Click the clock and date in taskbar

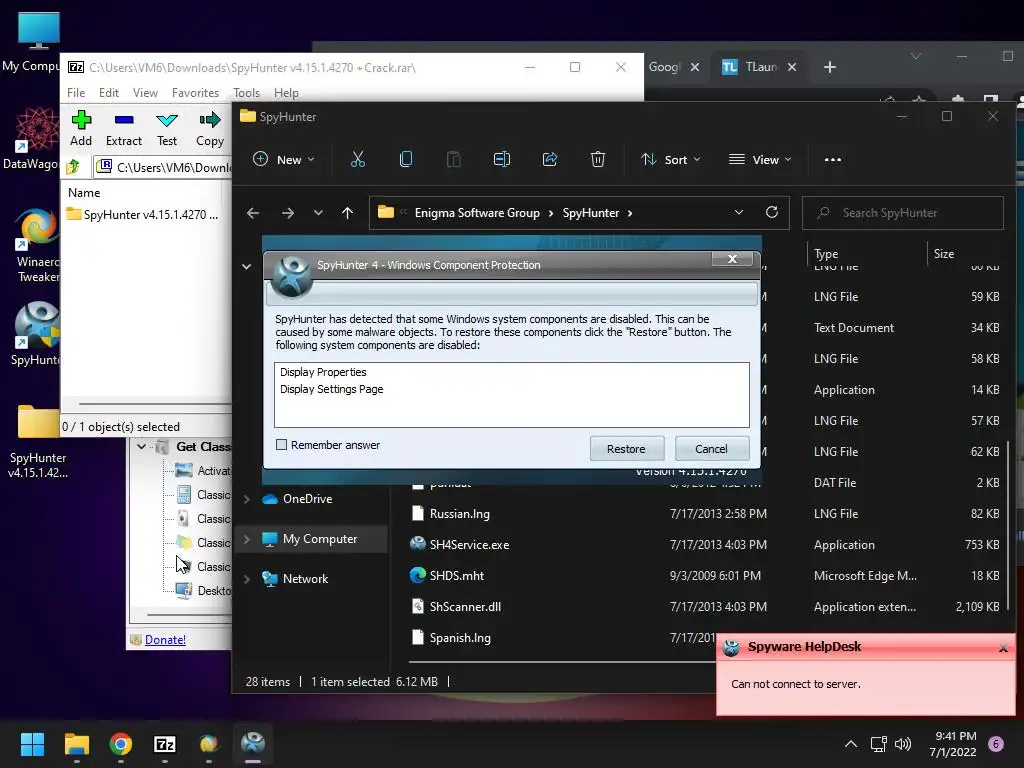(953, 744)
